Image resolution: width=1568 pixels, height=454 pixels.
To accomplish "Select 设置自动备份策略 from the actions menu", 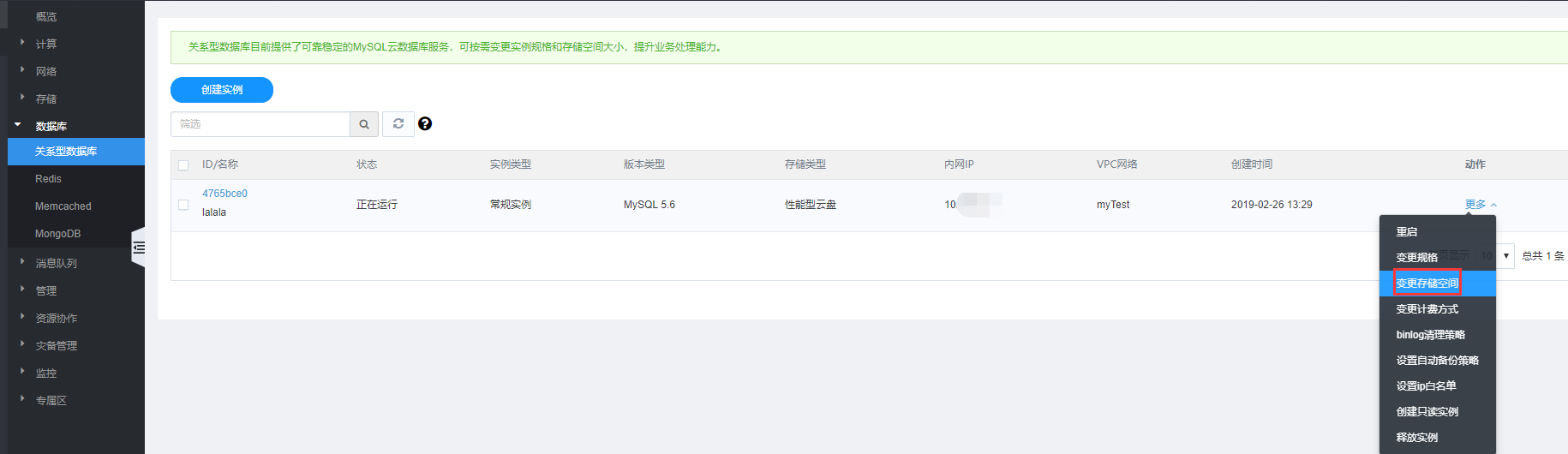I will pyautogui.click(x=1438, y=361).
